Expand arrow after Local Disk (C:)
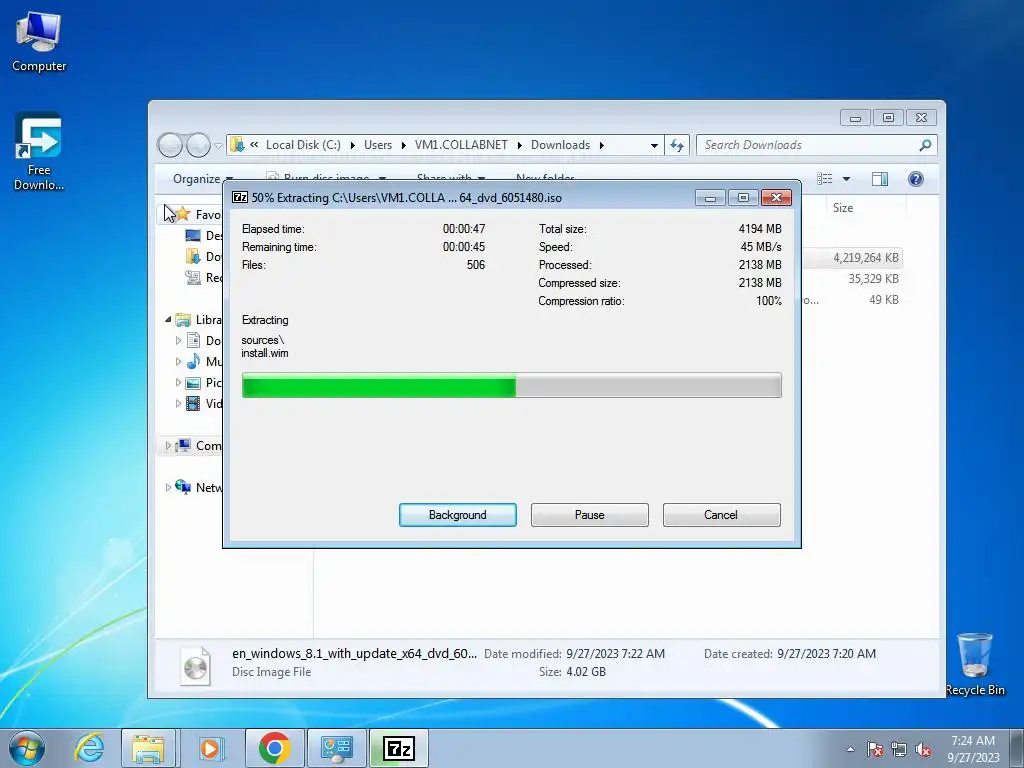 coord(353,145)
